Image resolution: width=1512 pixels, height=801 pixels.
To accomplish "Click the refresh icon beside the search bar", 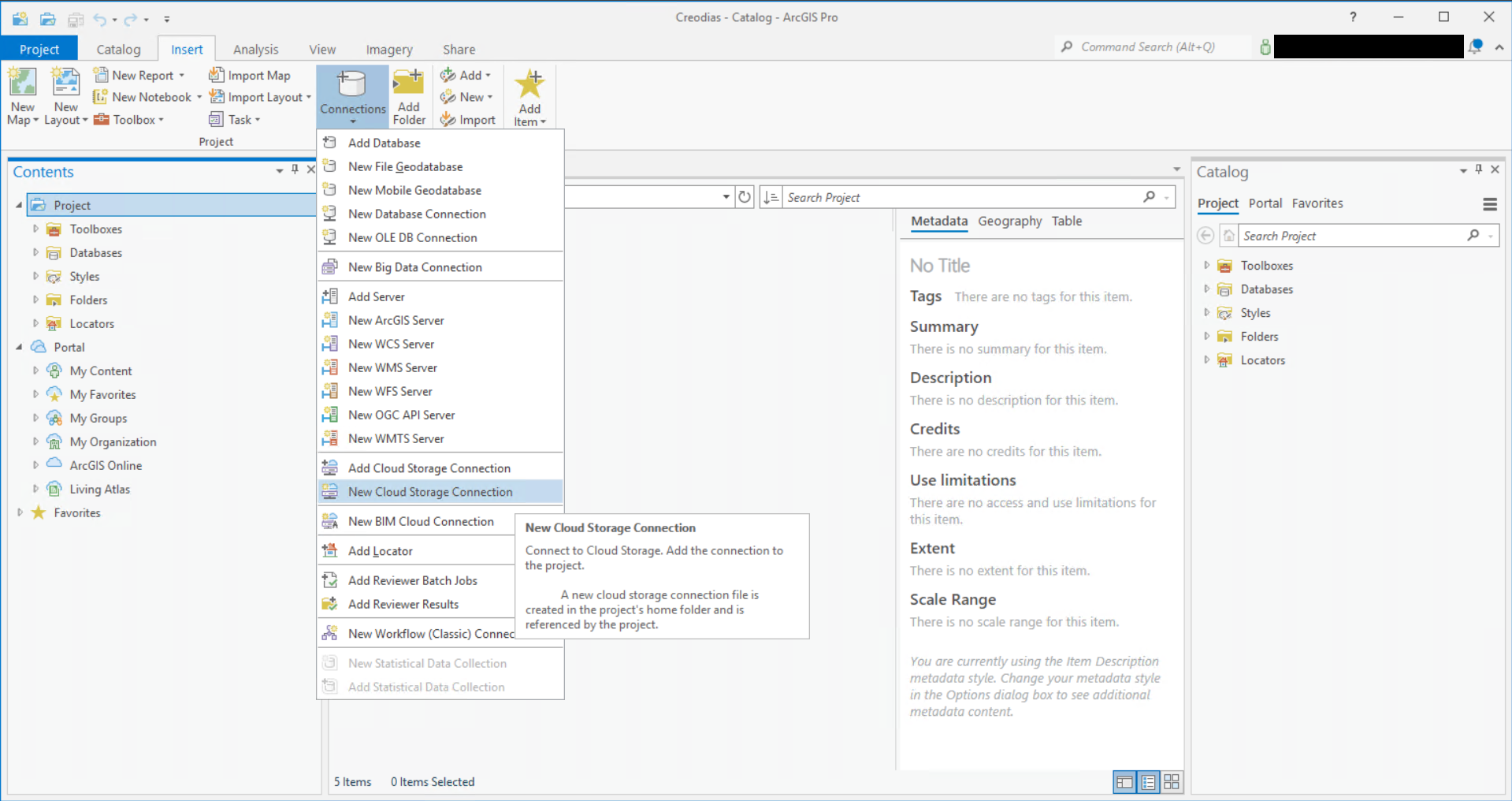I will point(745,197).
